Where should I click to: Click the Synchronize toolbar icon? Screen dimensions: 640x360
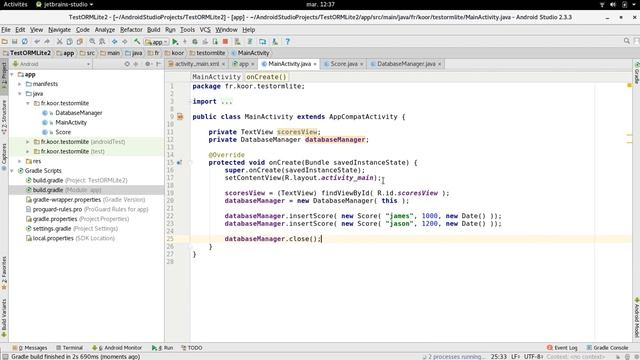[x=25, y=42]
